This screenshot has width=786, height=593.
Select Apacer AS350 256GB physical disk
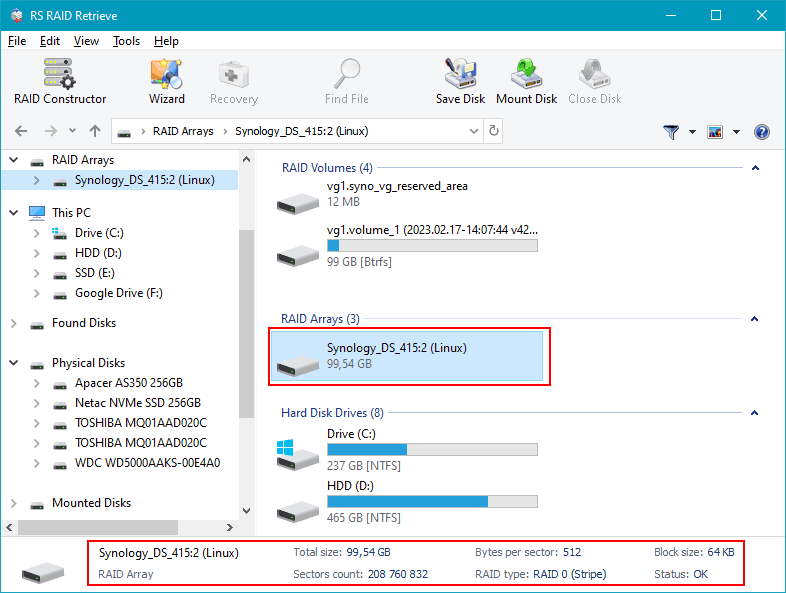(129, 383)
